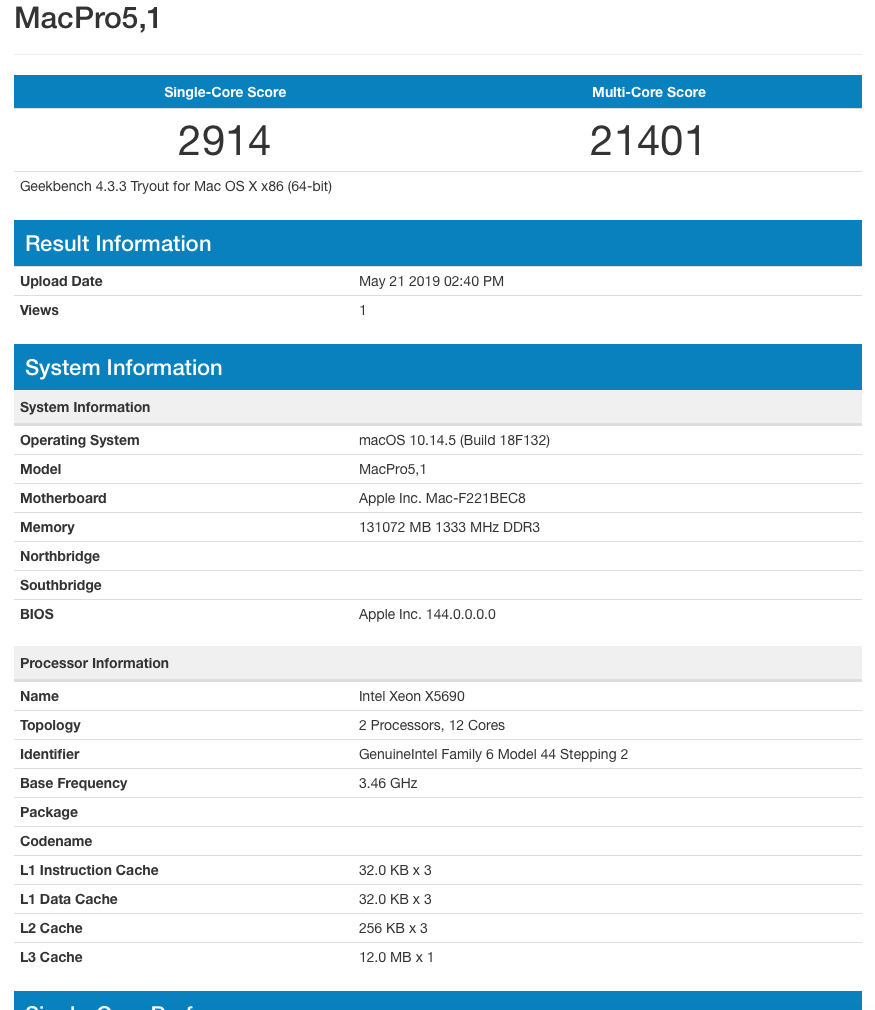Viewport: 875px width, 1010px height.
Task: Click the Package label
Action: tap(49, 812)
